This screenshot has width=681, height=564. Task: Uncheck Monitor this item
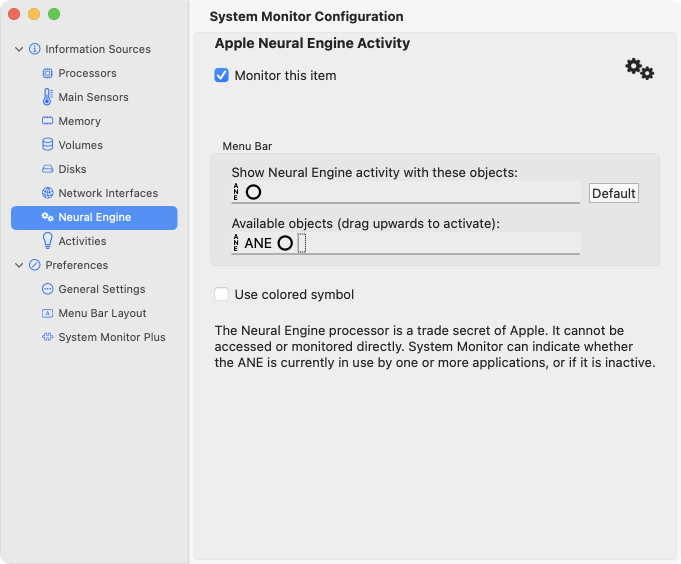click(221, 75)
